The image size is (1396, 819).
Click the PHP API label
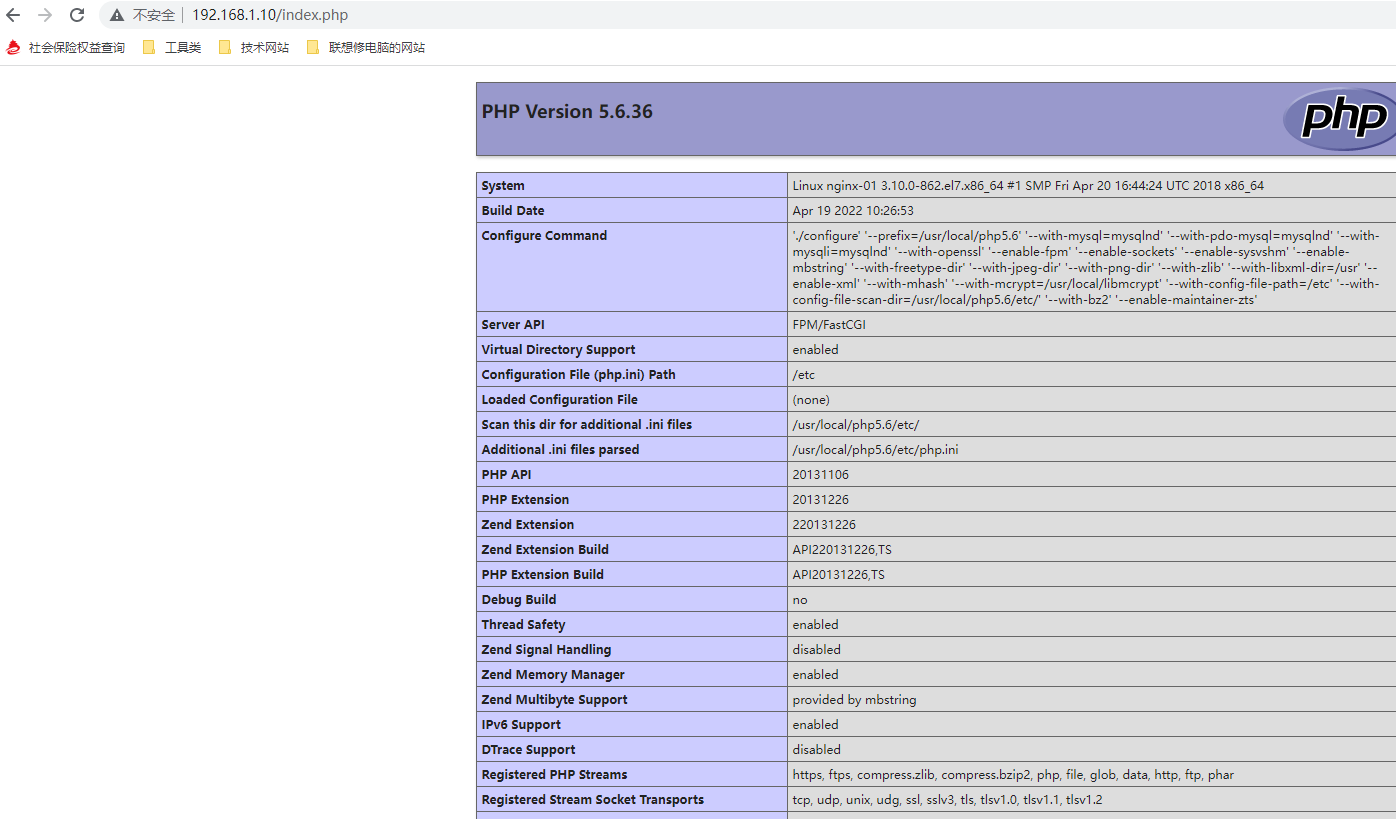(x=506, y=475)
